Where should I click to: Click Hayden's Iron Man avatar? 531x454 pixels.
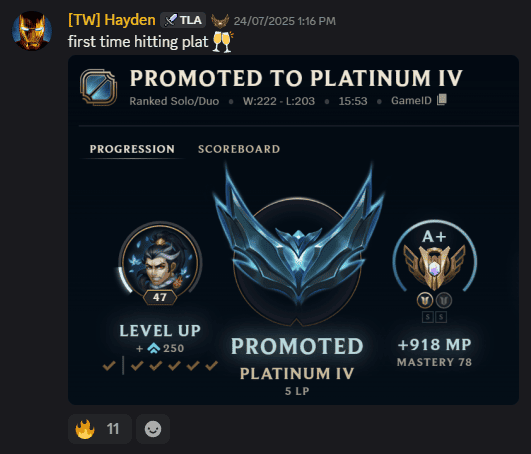(32, 30)
